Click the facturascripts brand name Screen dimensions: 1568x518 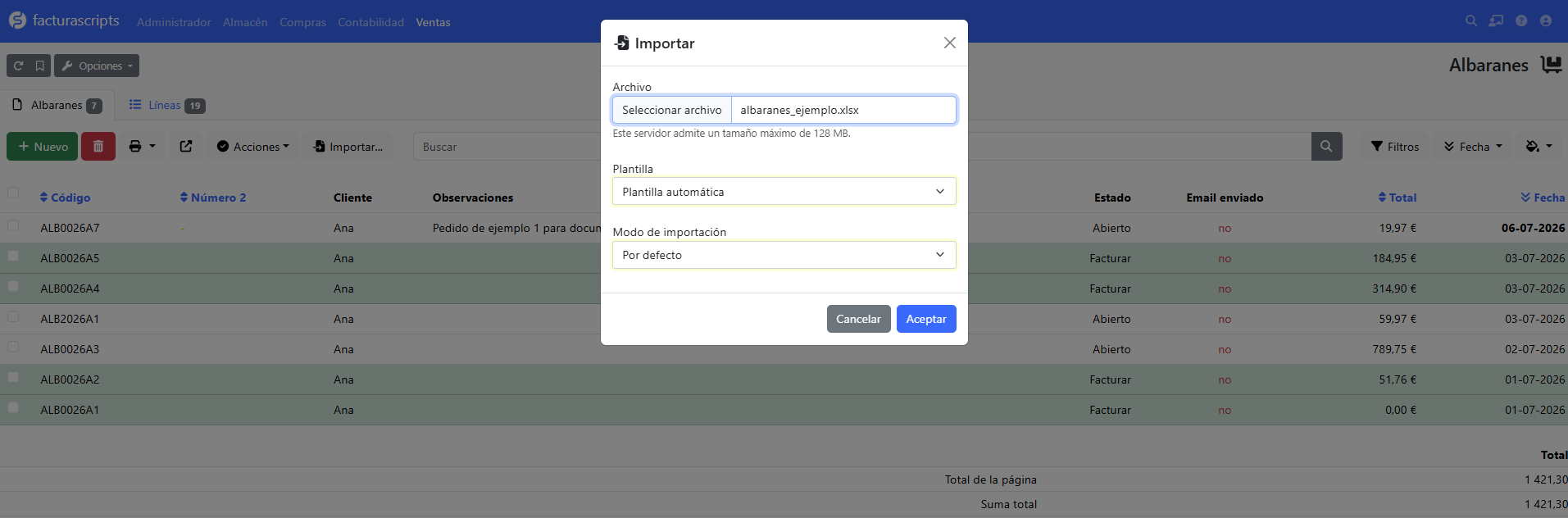(76, 20)
